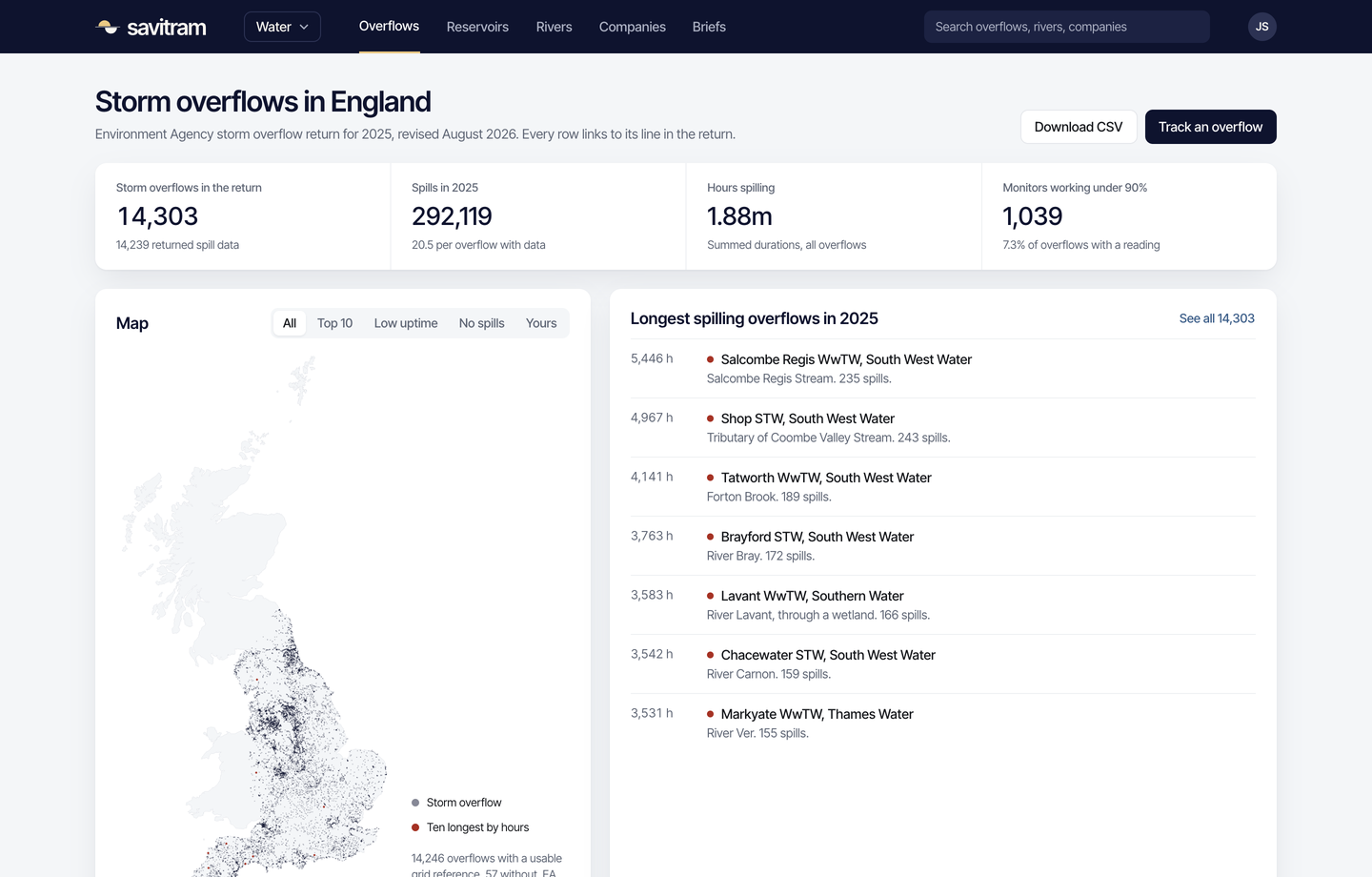Focus the search overflows, rivers, companies field
The image size is (1372, 877).
(1067, 27)
